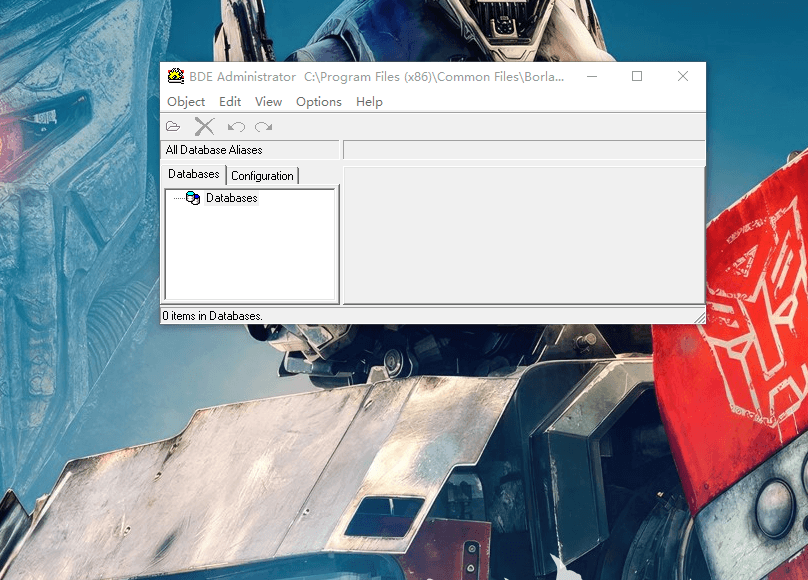Maximize the BDE Administrator window

tap(637, 76)
